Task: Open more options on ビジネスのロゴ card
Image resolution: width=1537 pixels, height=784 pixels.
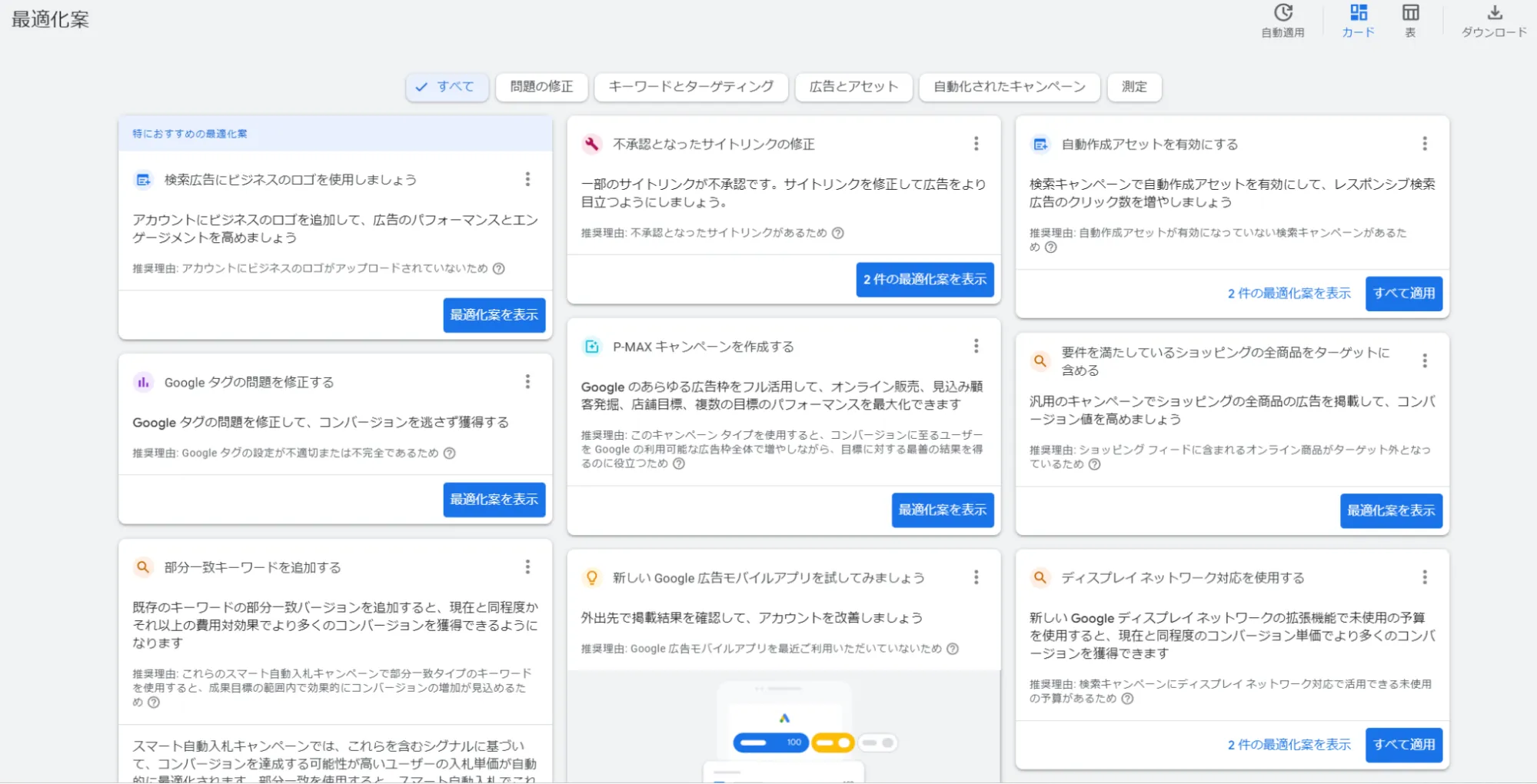Action: pos(527,179)
